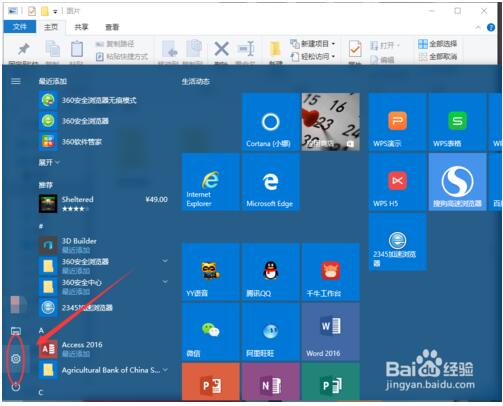Open Access 2016 in app list
This screenshot has width=503, height=406.
click(103, 349)
